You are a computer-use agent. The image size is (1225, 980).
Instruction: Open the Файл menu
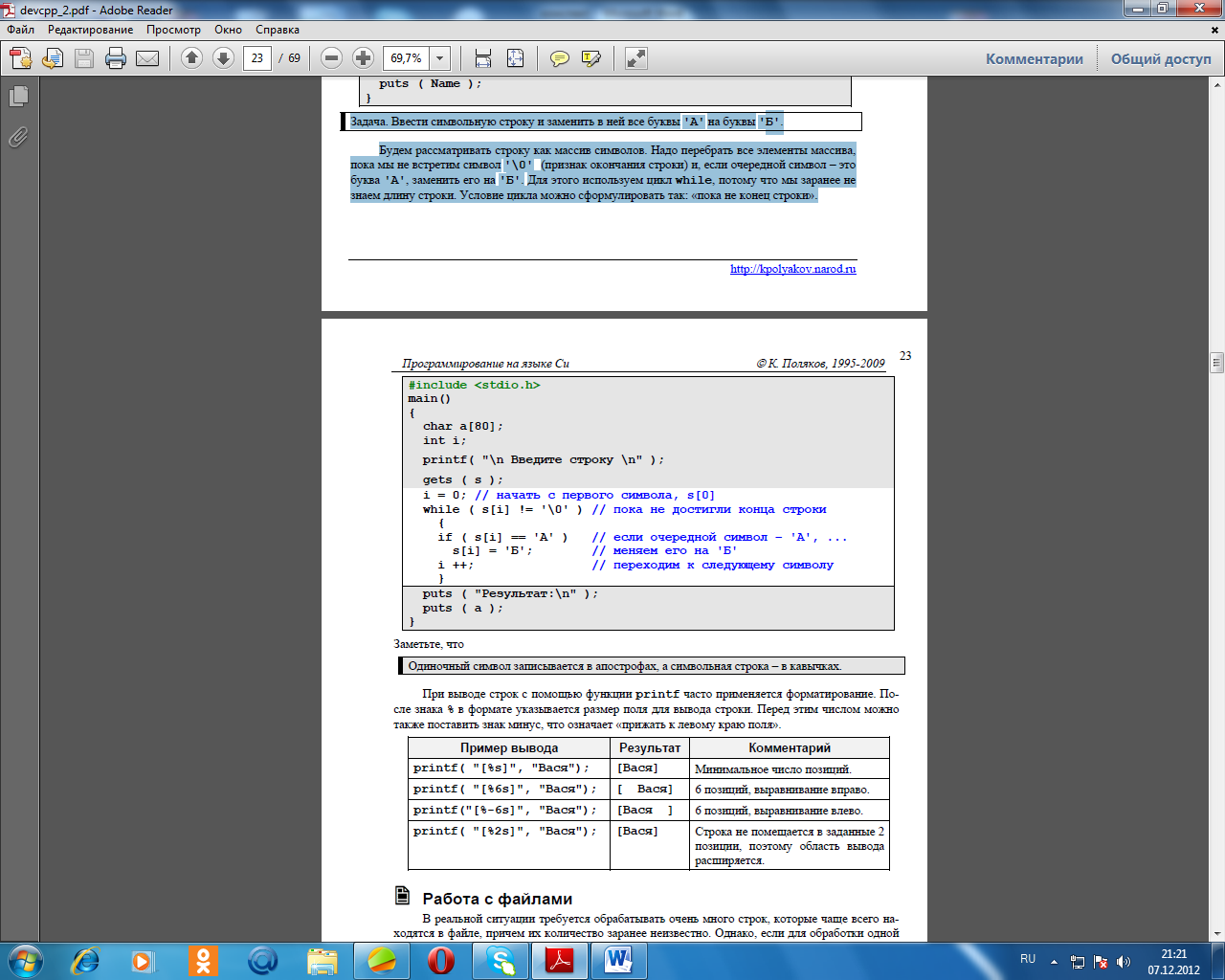pos(21,30)
